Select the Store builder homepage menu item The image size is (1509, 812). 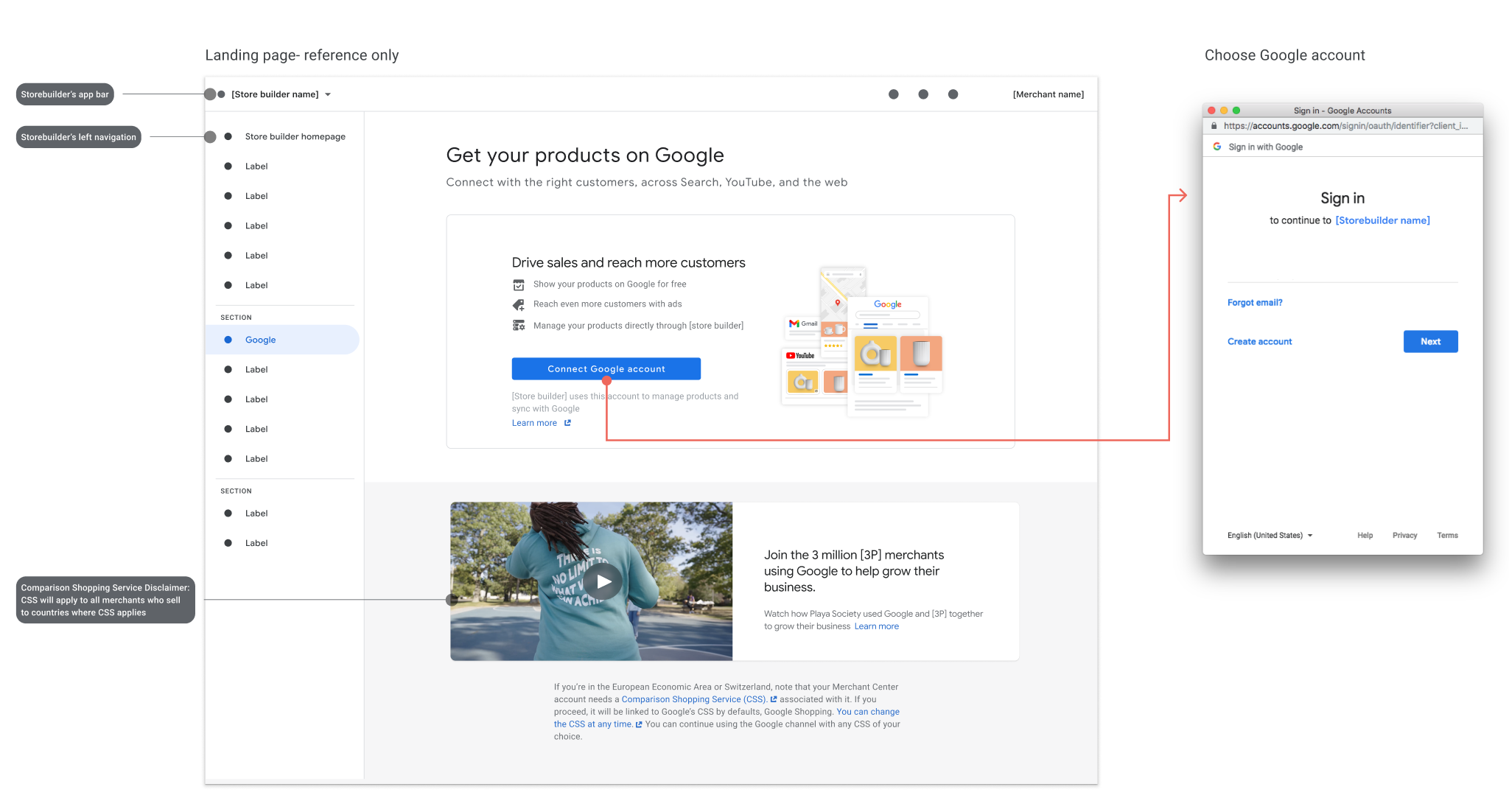pyautogui.click(x=294, y=135)
